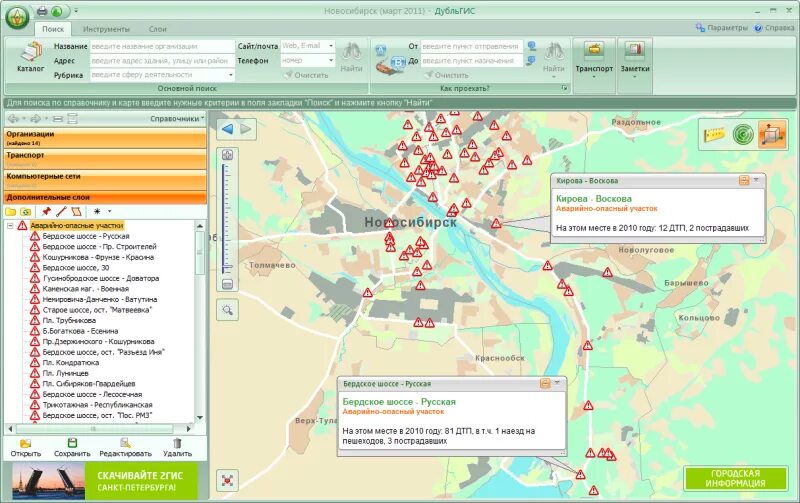Switch to the Слои ribbon tab

coord(158,29)
